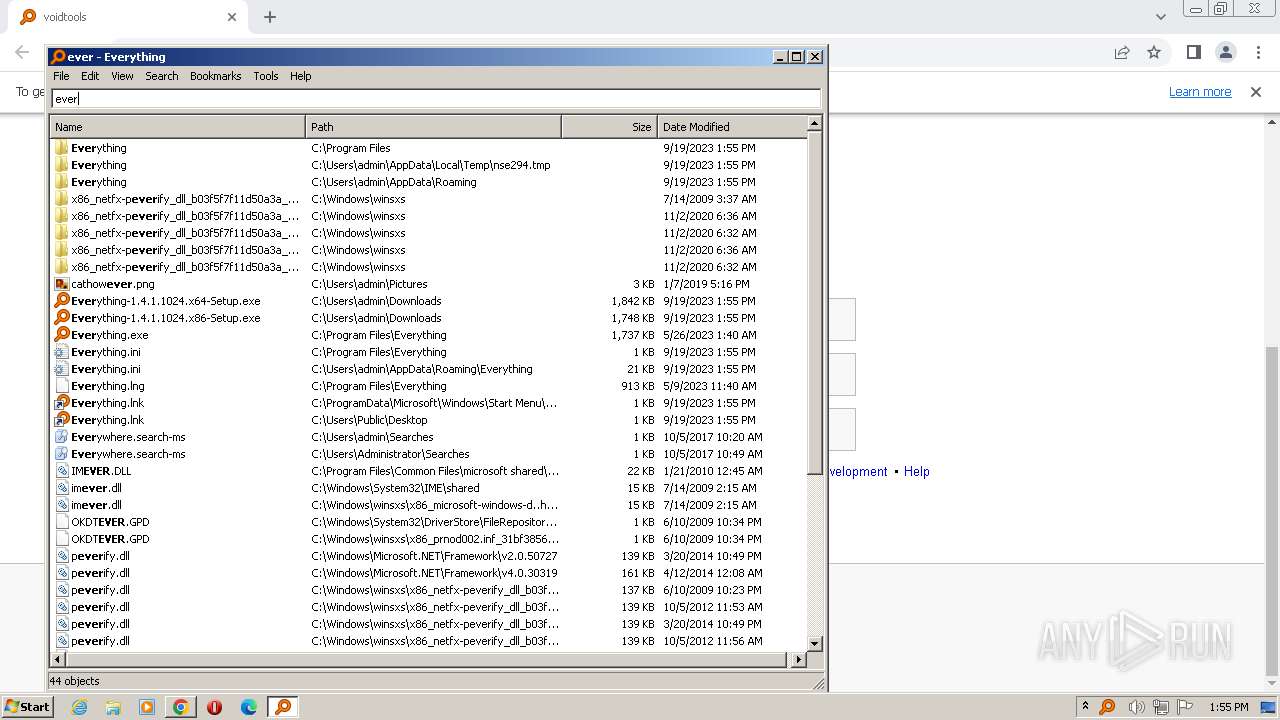1280x720 pixels.
Task: Show hidden tray icons arrow
Action: [x=1085, y=707]
